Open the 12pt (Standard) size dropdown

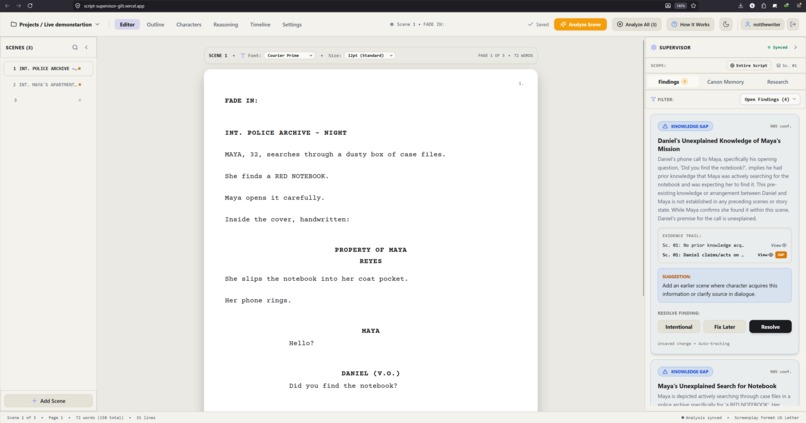(370, 56)
